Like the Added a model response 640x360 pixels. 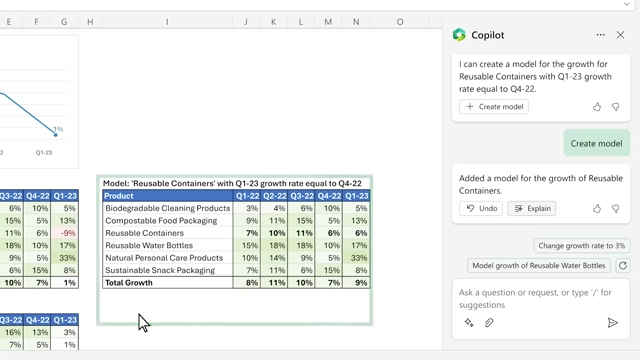[x=597, y=209]
